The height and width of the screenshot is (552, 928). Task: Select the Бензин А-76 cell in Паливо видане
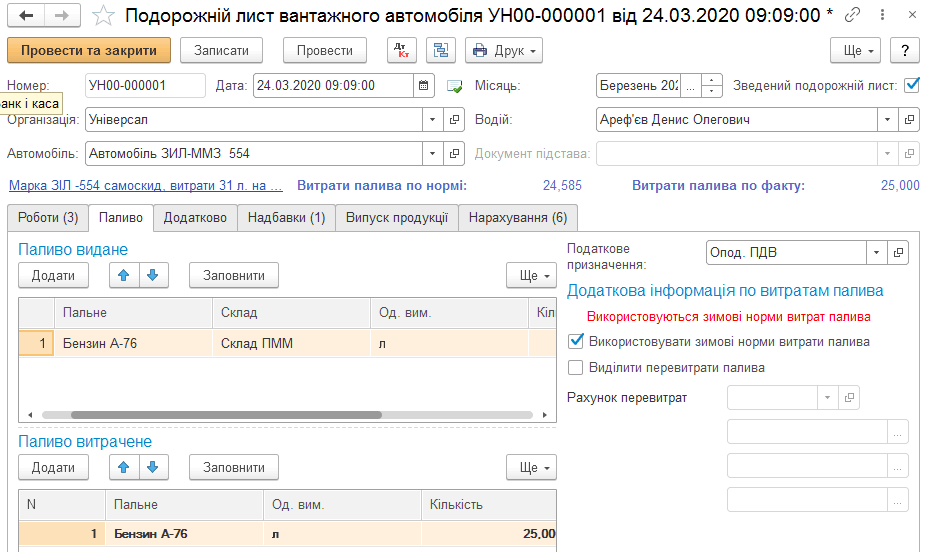pyautogui.click(x=133, y=343)
